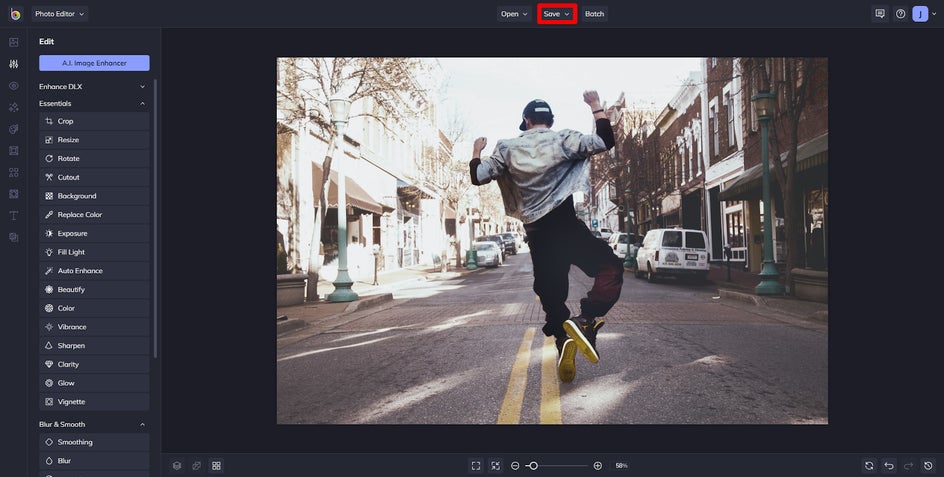Open the Glow tool
The width and height of the screenshot is (944, 477).
point(95,382)
